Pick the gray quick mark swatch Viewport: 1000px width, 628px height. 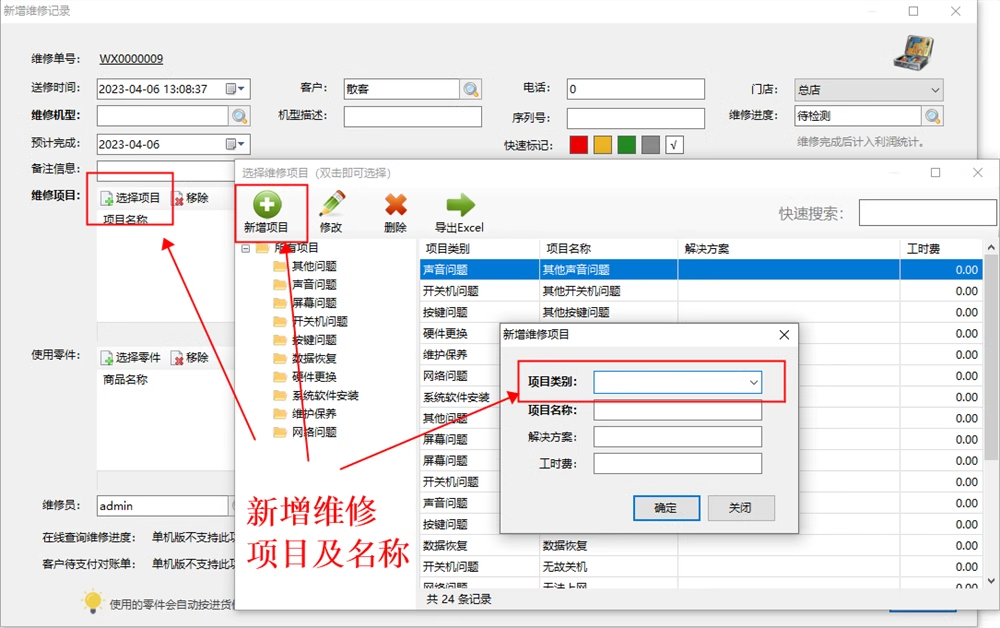click(x=651, y=145)
